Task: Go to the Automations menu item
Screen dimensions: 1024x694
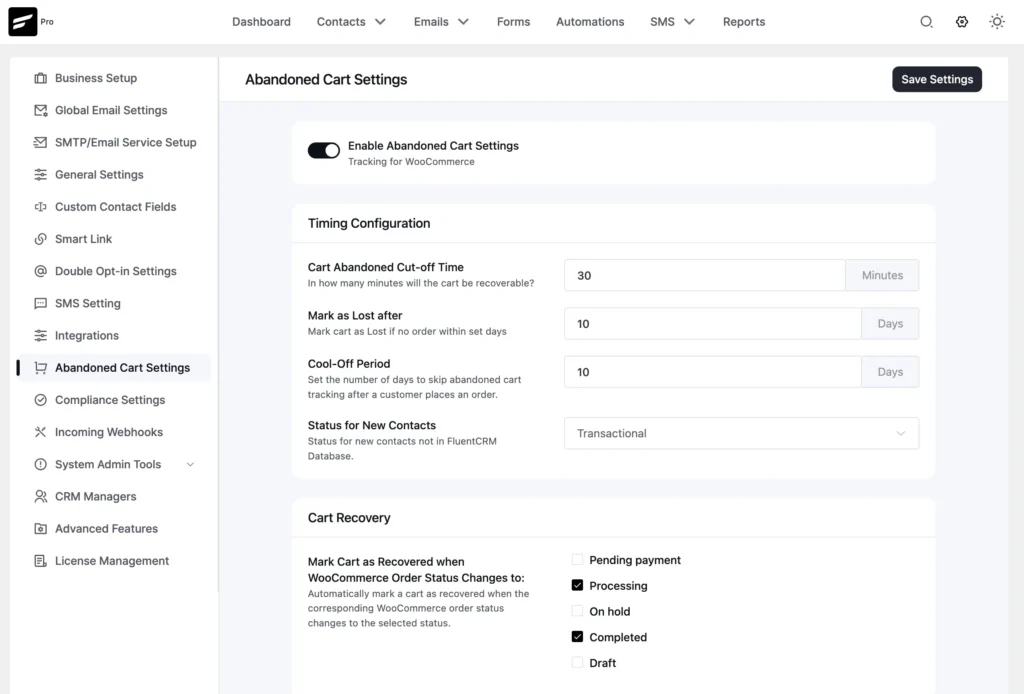Action: (590, 22)
